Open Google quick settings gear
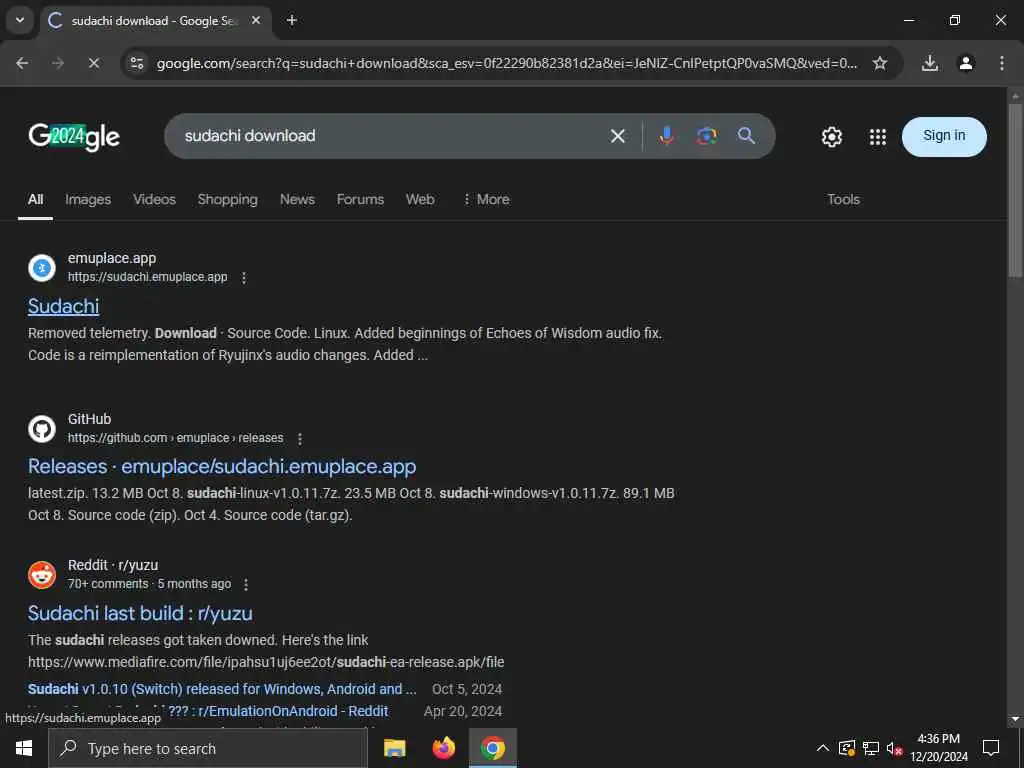1024x768 pixels. pyautogui.click(x=831, y=136)
